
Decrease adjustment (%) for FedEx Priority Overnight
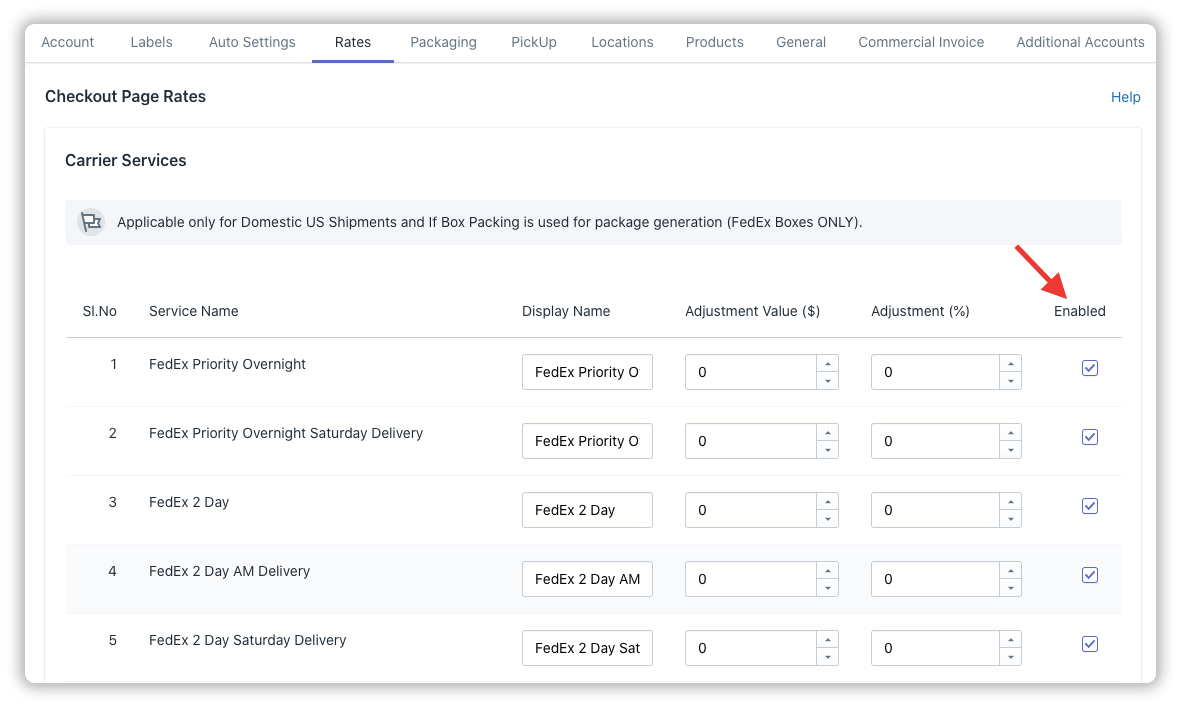click(x=1010, y=381)
